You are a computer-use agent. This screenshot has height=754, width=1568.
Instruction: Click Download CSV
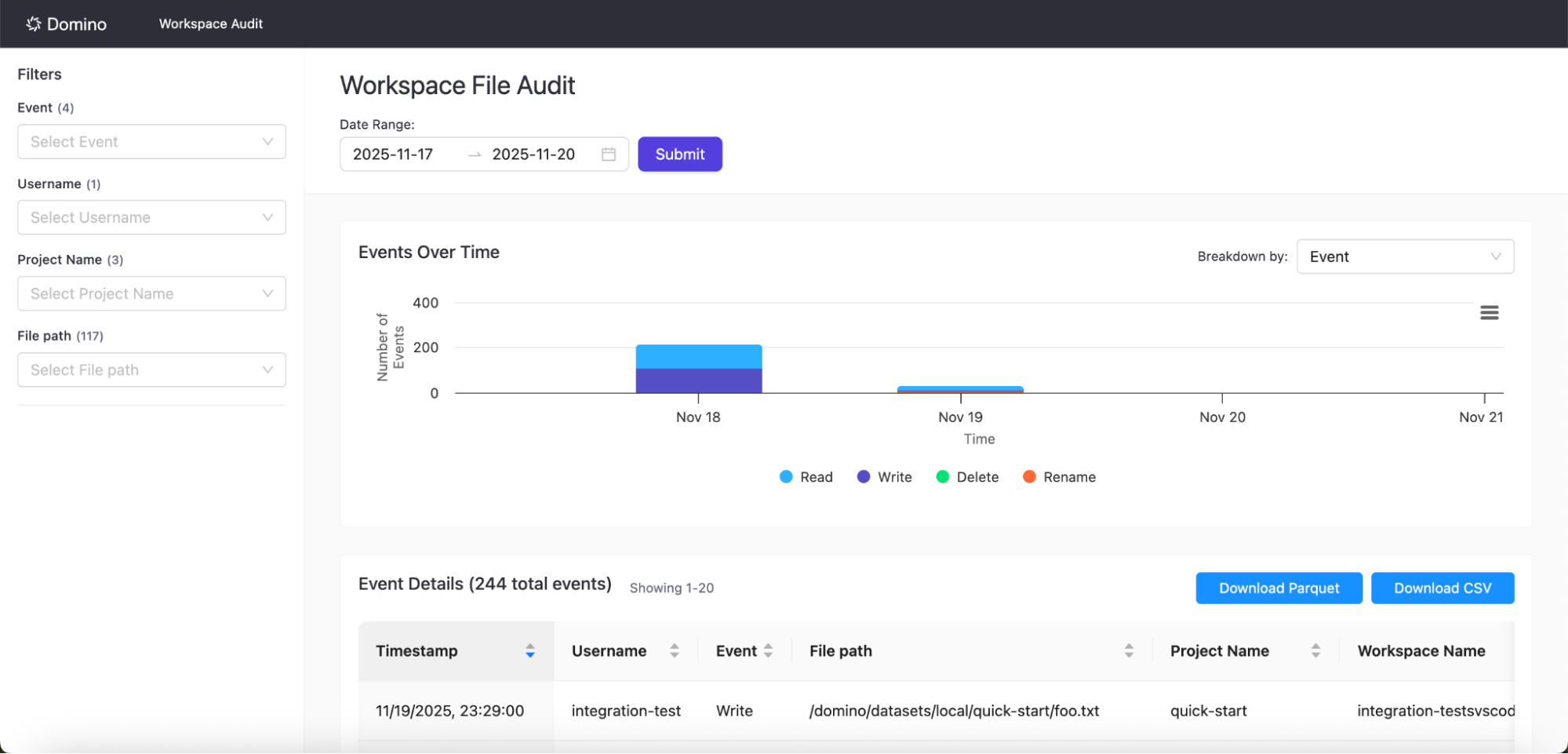click(1442, 588)
